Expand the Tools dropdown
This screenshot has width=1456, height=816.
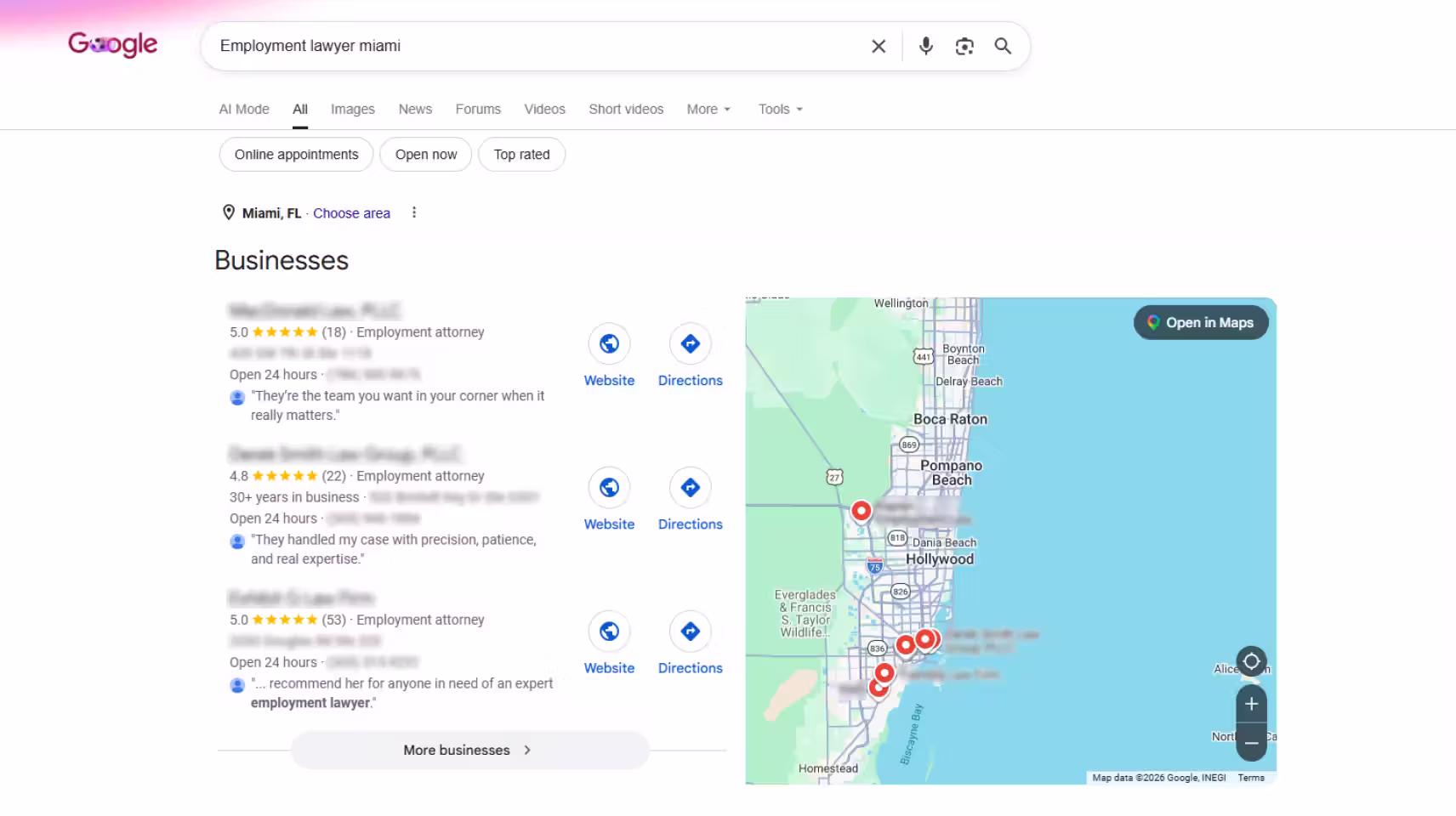click(x=780, y=109)
